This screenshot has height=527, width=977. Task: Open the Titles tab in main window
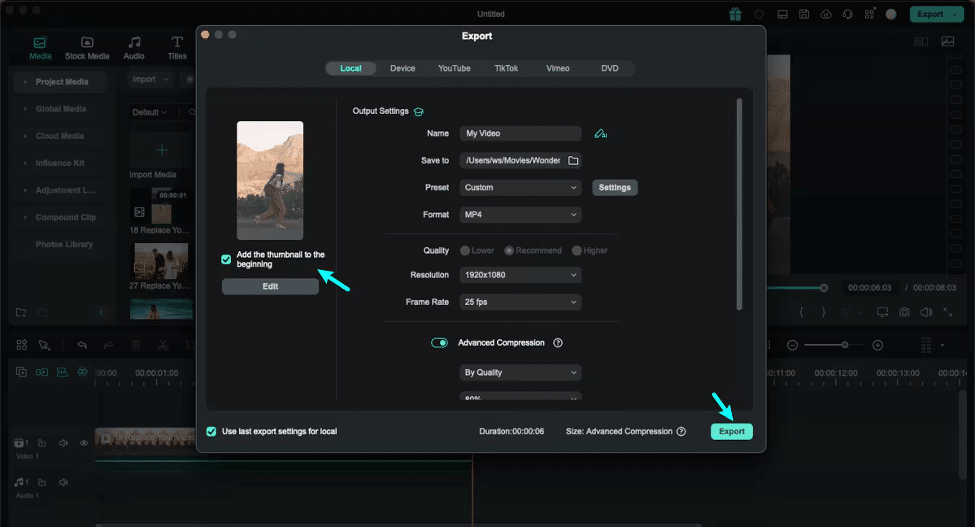177,48
